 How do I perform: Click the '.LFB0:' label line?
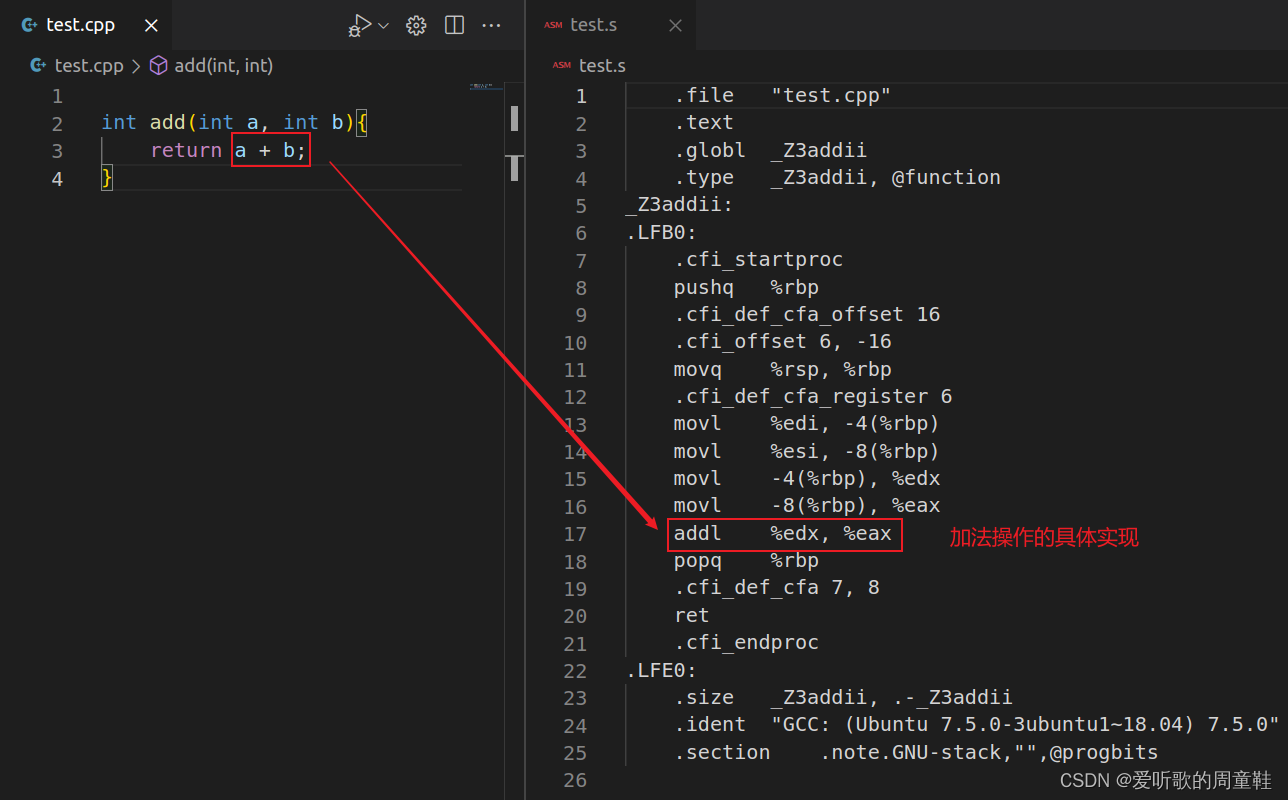pos(661,232)
